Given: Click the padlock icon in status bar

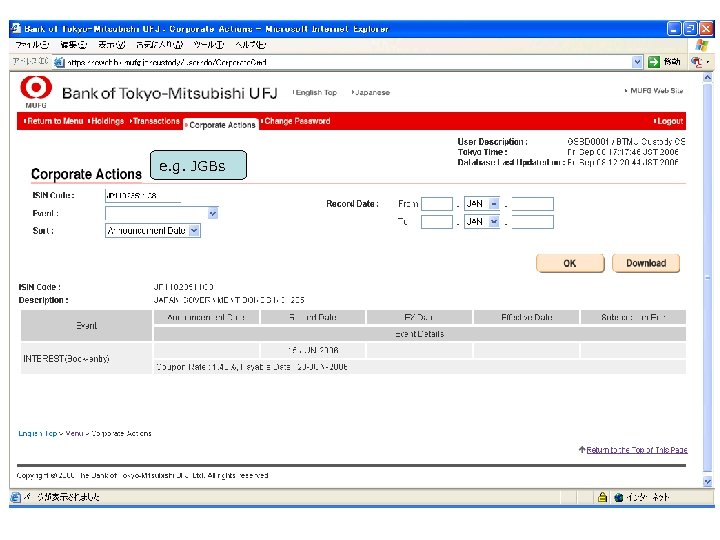Looking at the screenshot, I should point(602,497).
